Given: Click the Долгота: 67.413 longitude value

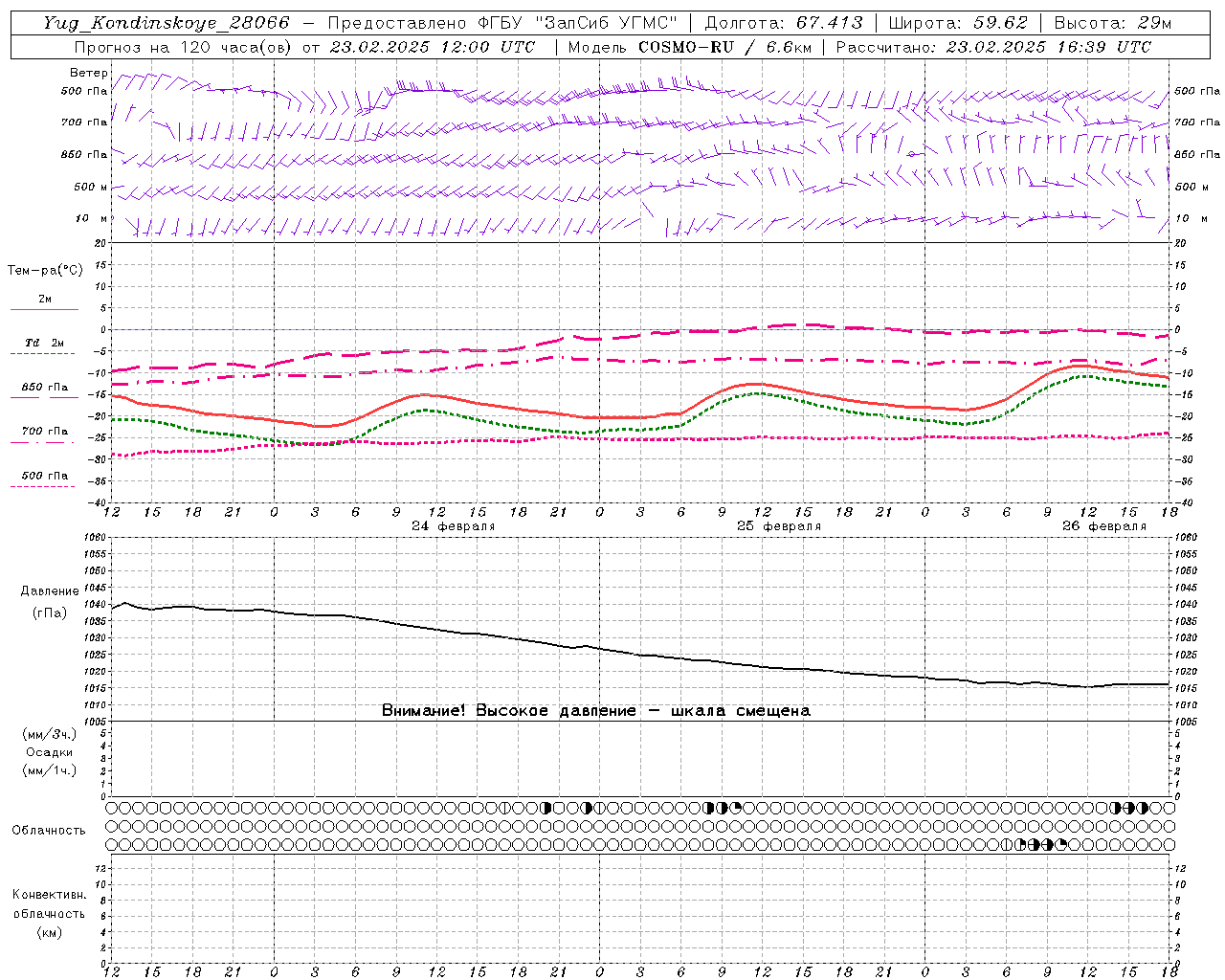Looking at the screenshot, I should [783, 22].
